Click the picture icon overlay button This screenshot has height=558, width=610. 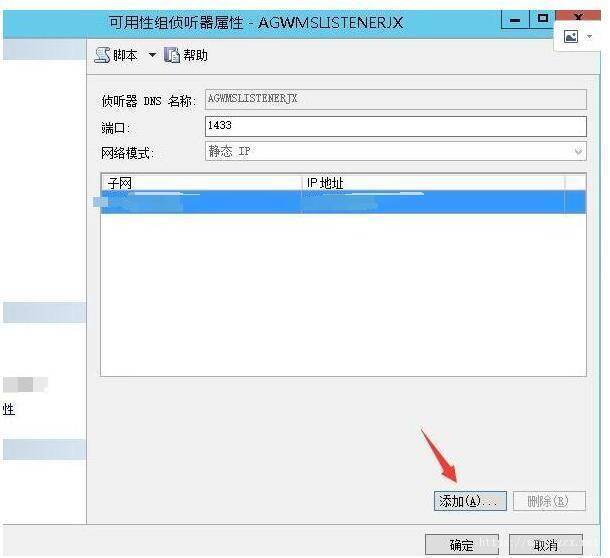[571, 37]
